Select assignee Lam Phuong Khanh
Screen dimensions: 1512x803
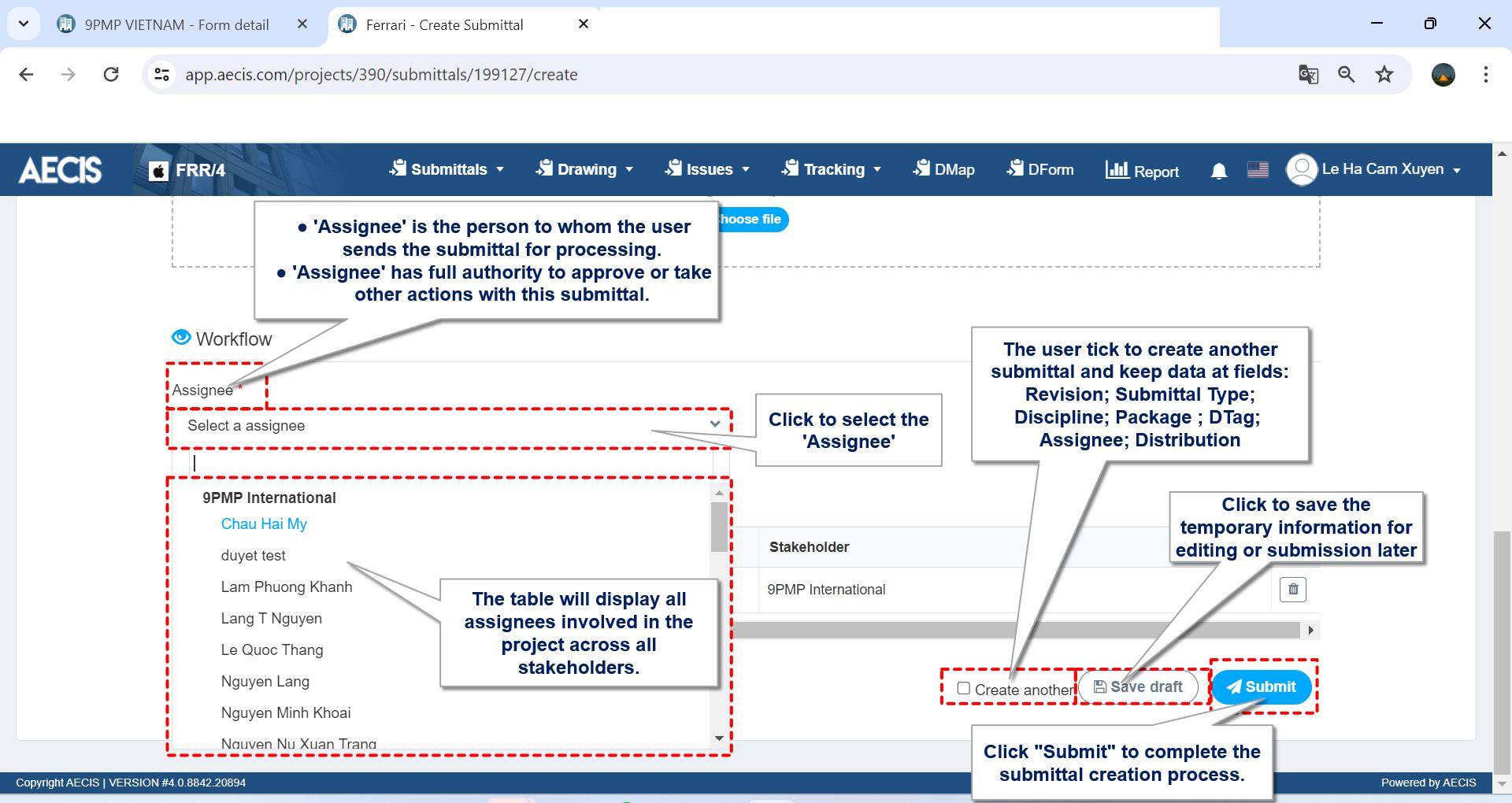point(287,587)
